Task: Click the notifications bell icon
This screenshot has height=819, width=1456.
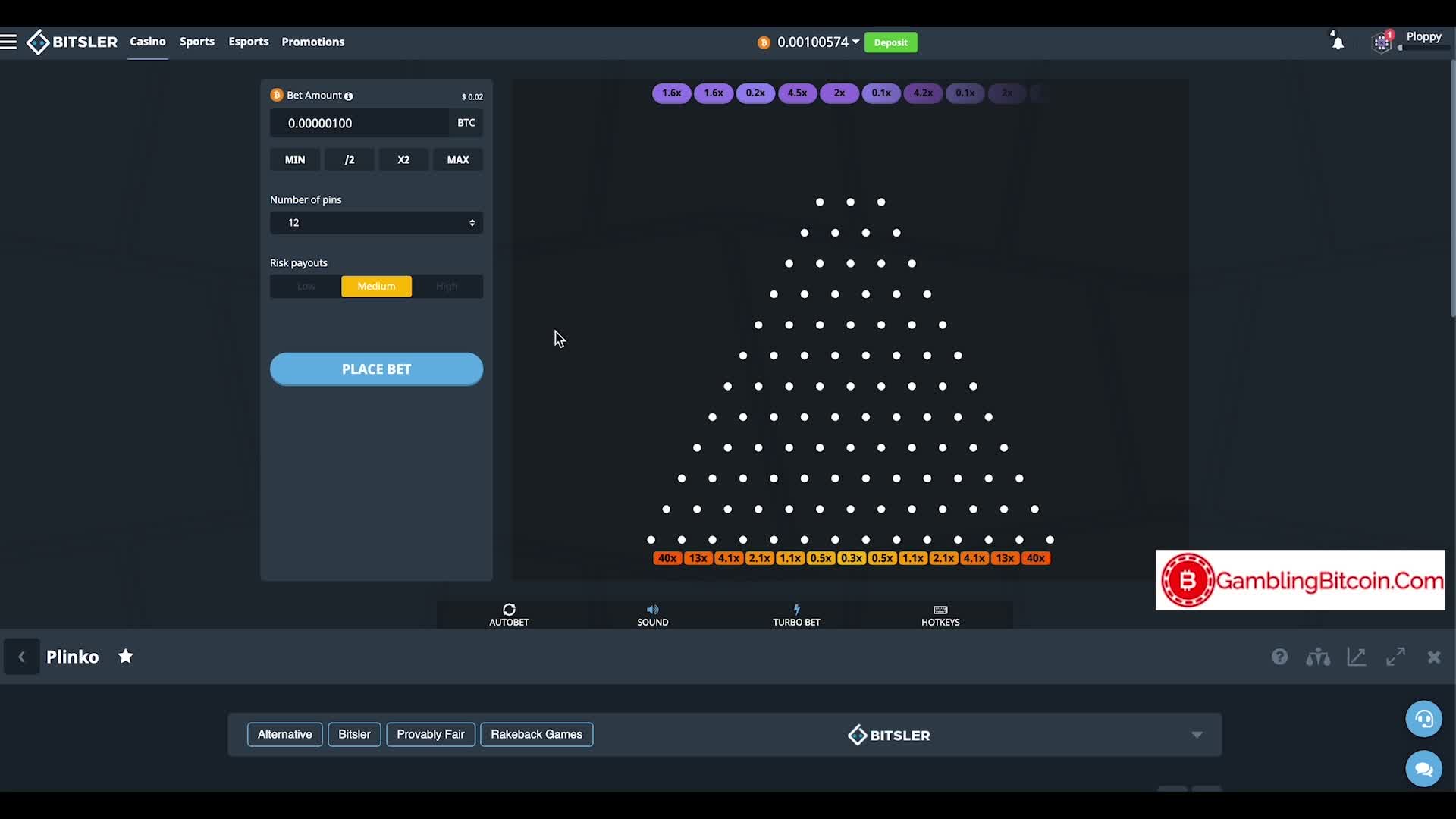Action: click(x=1338, y=42)
